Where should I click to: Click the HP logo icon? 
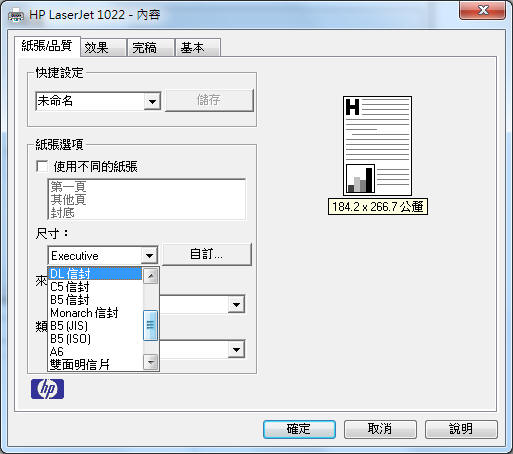click(x=47, y=389)
